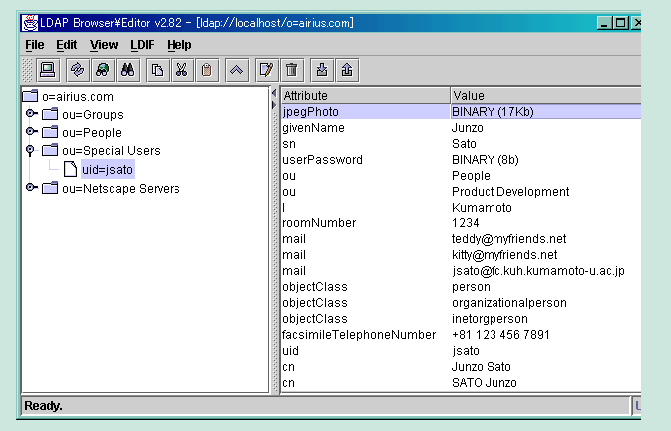Maximize the LDAP Browser window
This screenshot has width=671, height=431.
[620, 23]
